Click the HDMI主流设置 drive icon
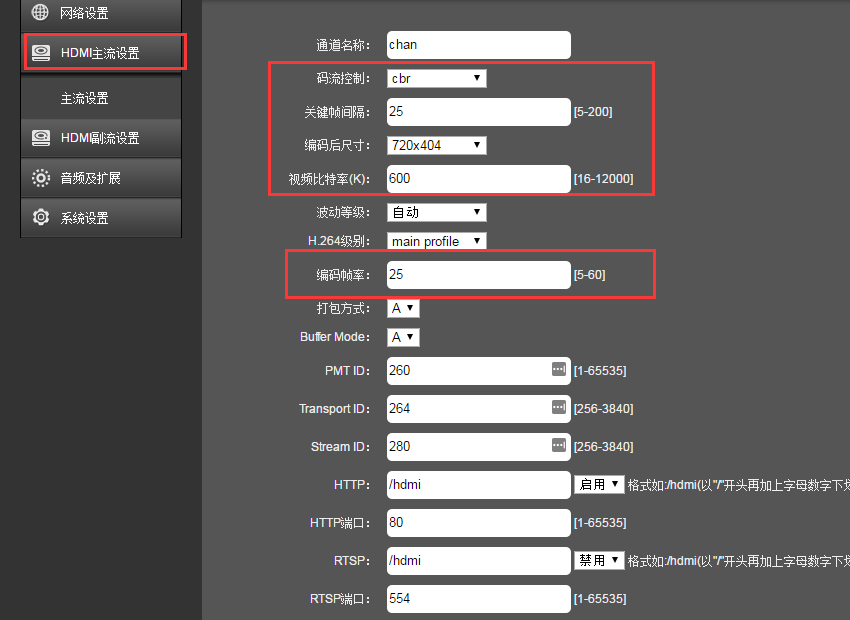 41,53
